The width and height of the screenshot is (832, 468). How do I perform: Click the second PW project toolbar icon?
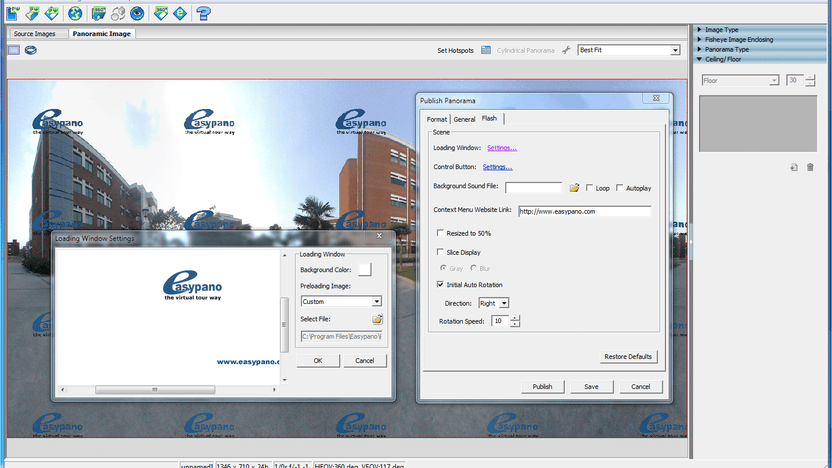[32, 13]
